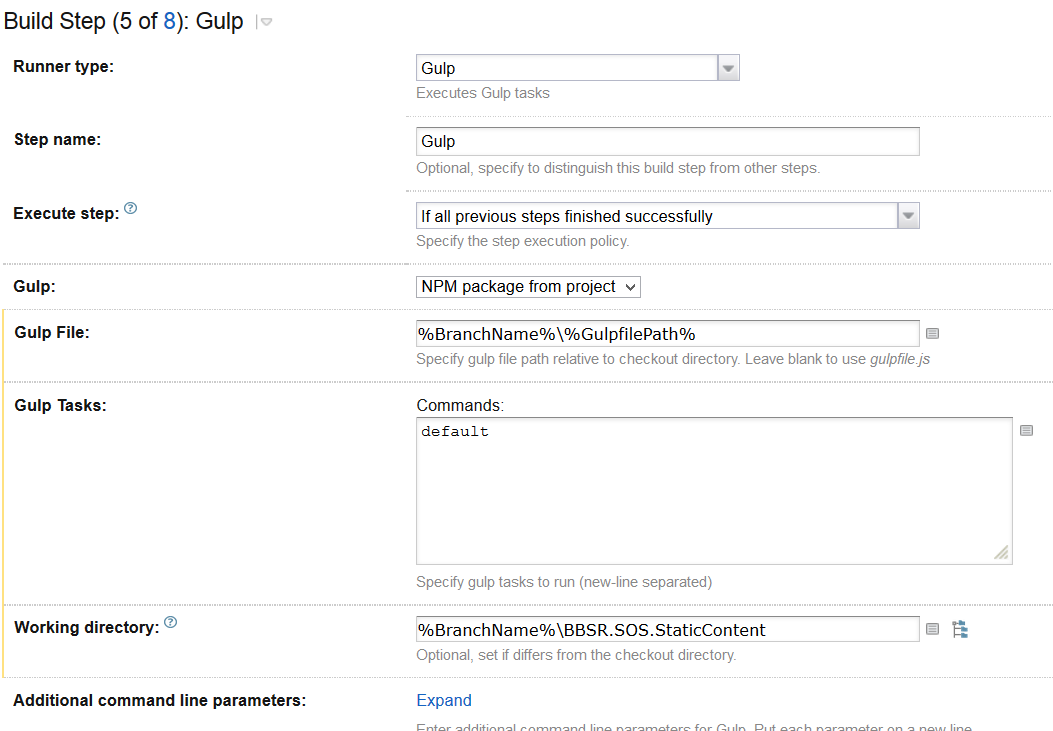Click inside the Gulp Tasks Commands textarea
Viewport: 1053px width, 731px height.
coord(714,490)
